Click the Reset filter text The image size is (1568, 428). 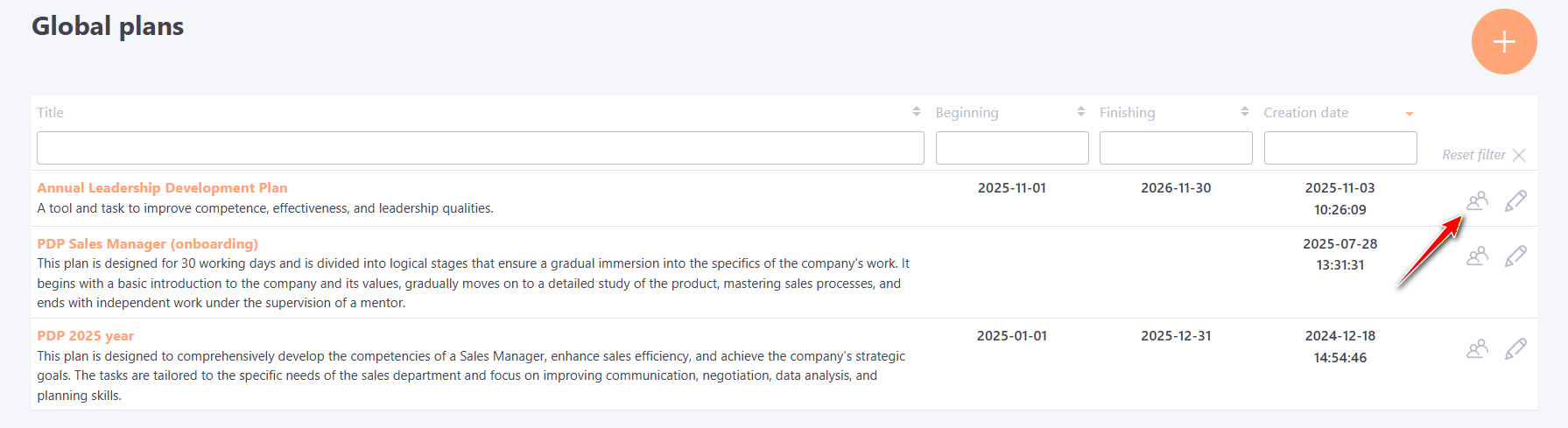coord(1473,155)
